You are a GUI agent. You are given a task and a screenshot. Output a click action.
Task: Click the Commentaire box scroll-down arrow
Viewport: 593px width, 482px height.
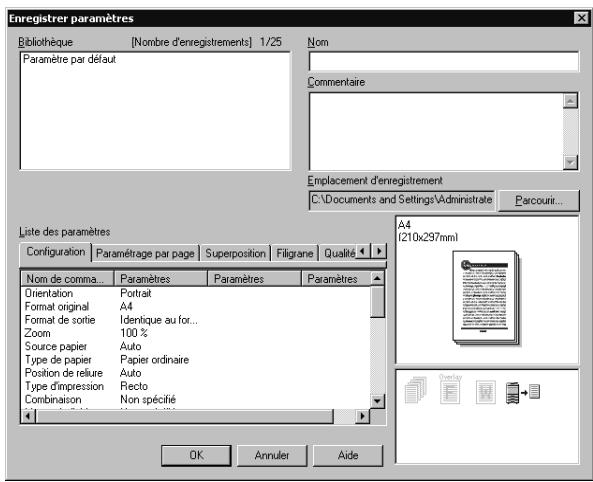click(x=570, y=162)
